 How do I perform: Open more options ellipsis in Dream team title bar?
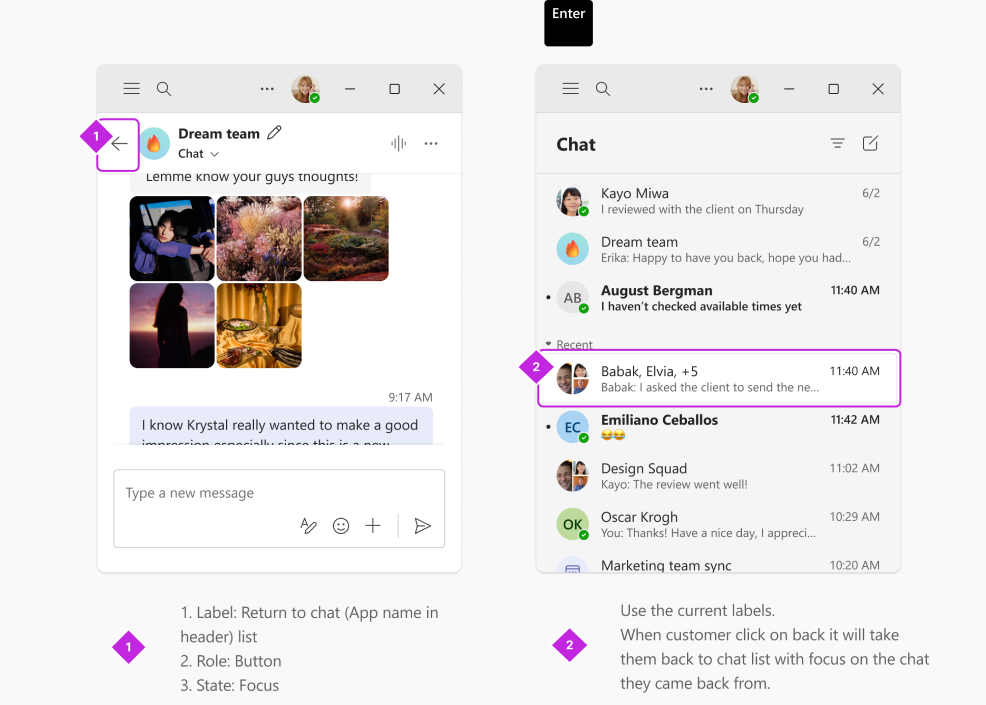click(x=267, y=89)
